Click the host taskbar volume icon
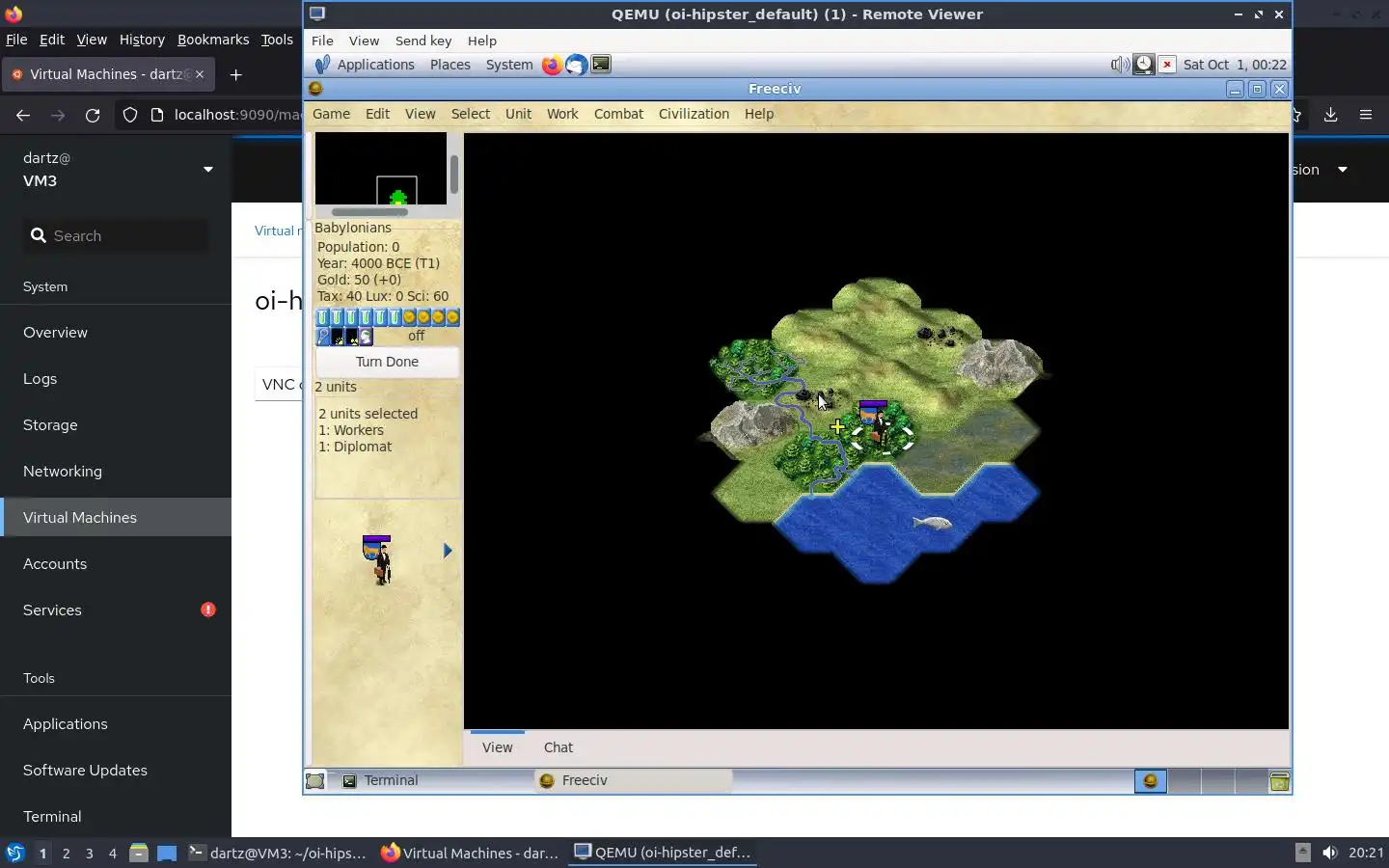This screenshot has width=1389, height=868. (1330, 853)
